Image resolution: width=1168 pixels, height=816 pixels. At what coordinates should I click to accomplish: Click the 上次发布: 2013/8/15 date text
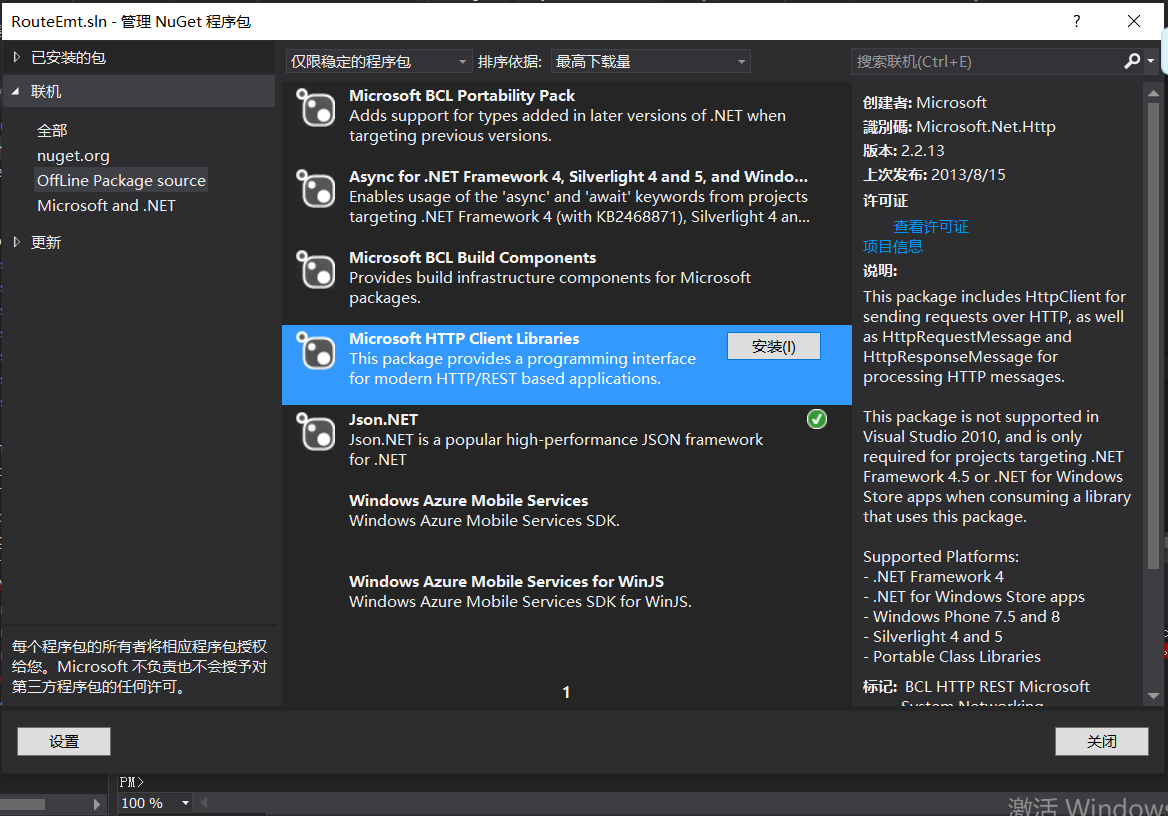click(x=934, y=174)
